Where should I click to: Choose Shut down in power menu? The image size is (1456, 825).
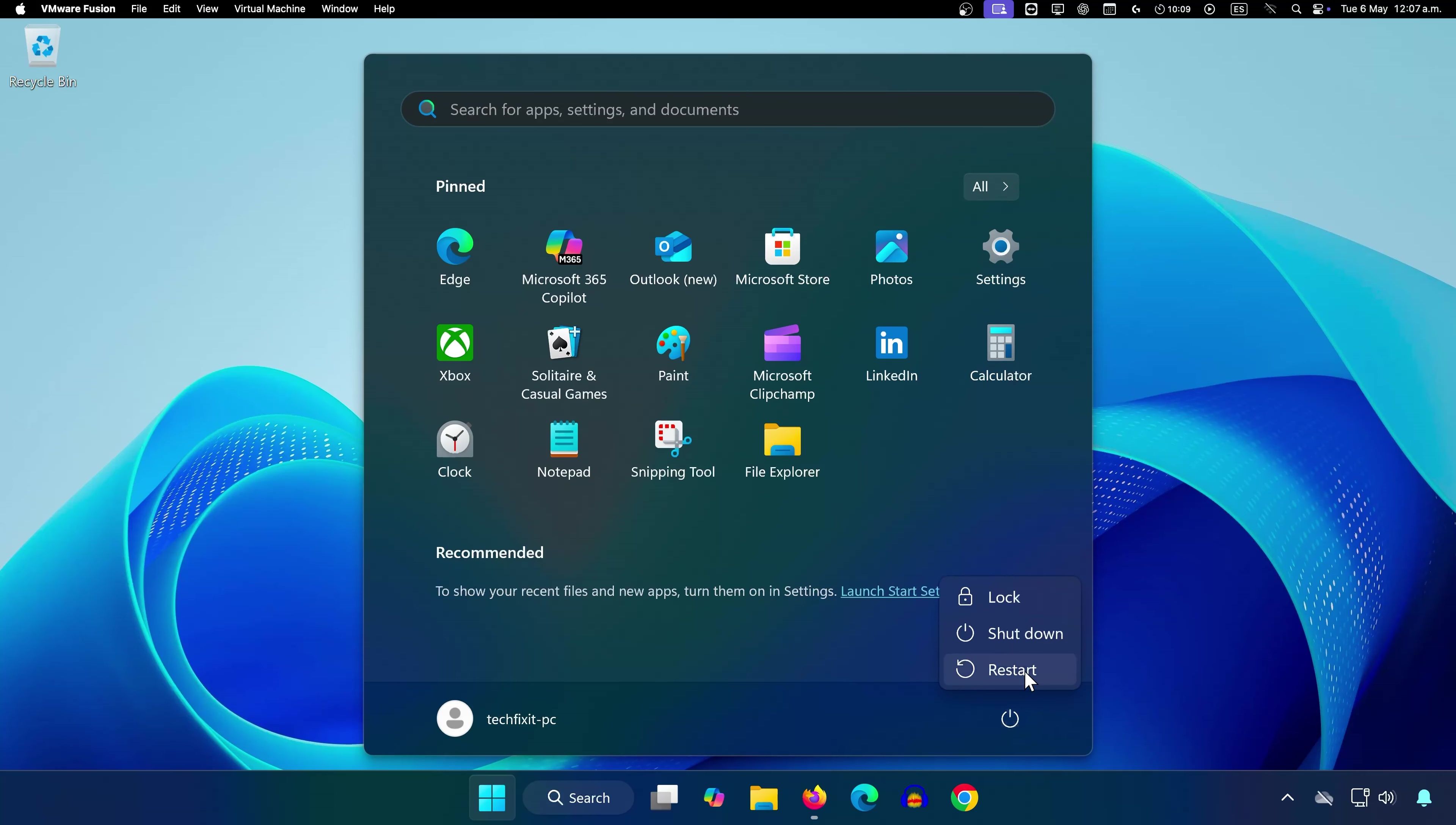1010,634
